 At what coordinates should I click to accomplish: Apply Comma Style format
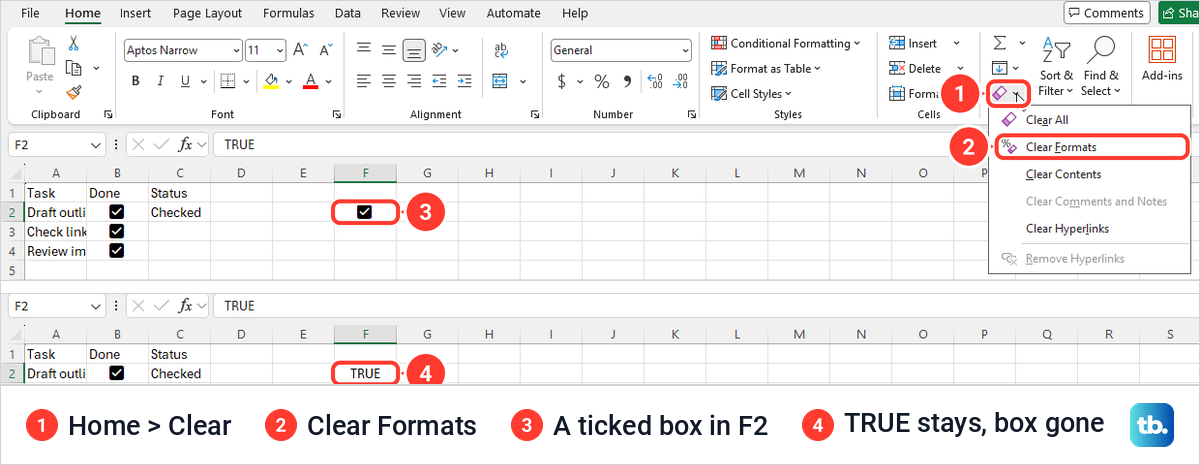(629, 81)
